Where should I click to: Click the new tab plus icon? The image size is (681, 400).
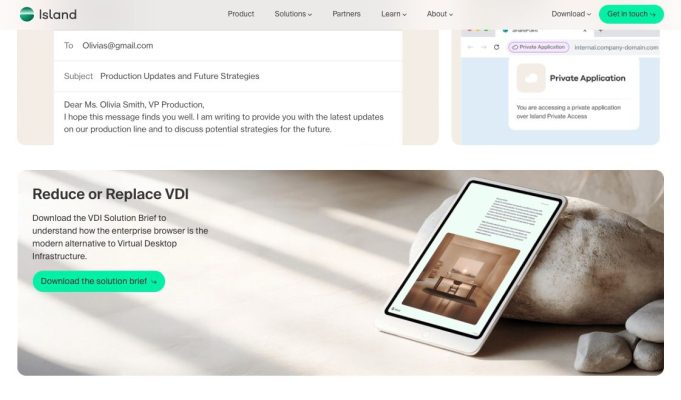601,31
